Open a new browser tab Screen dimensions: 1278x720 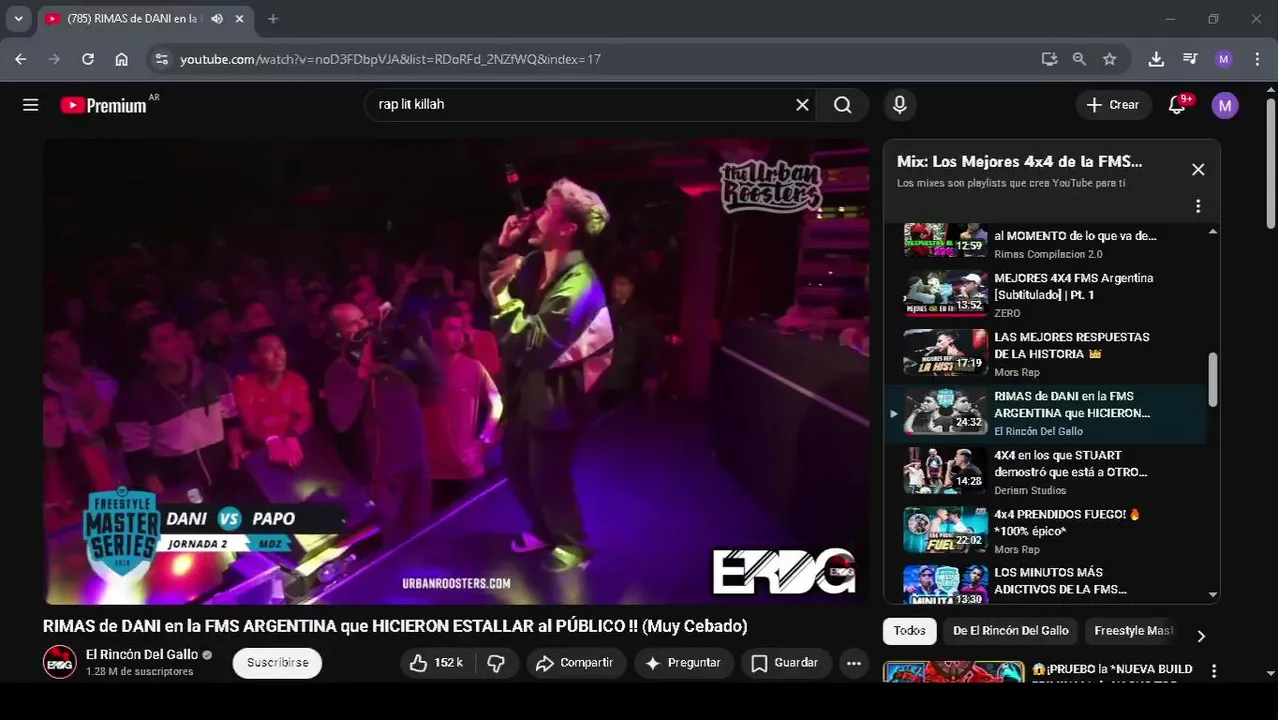[x=273, y=19]
